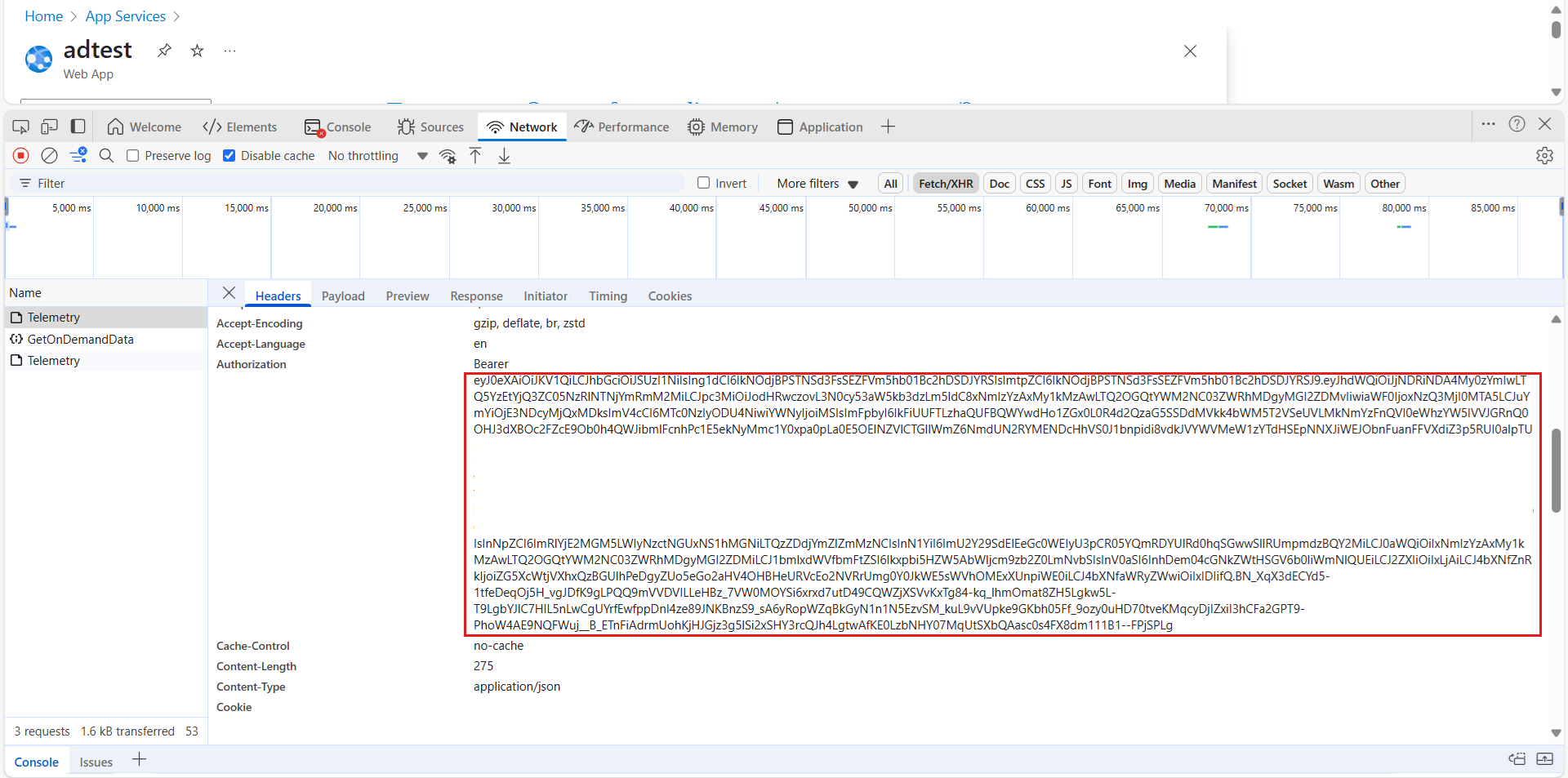Toggle the Font filter button
This screenshot has height=778, width=1568.
[x=1099, y=184]
